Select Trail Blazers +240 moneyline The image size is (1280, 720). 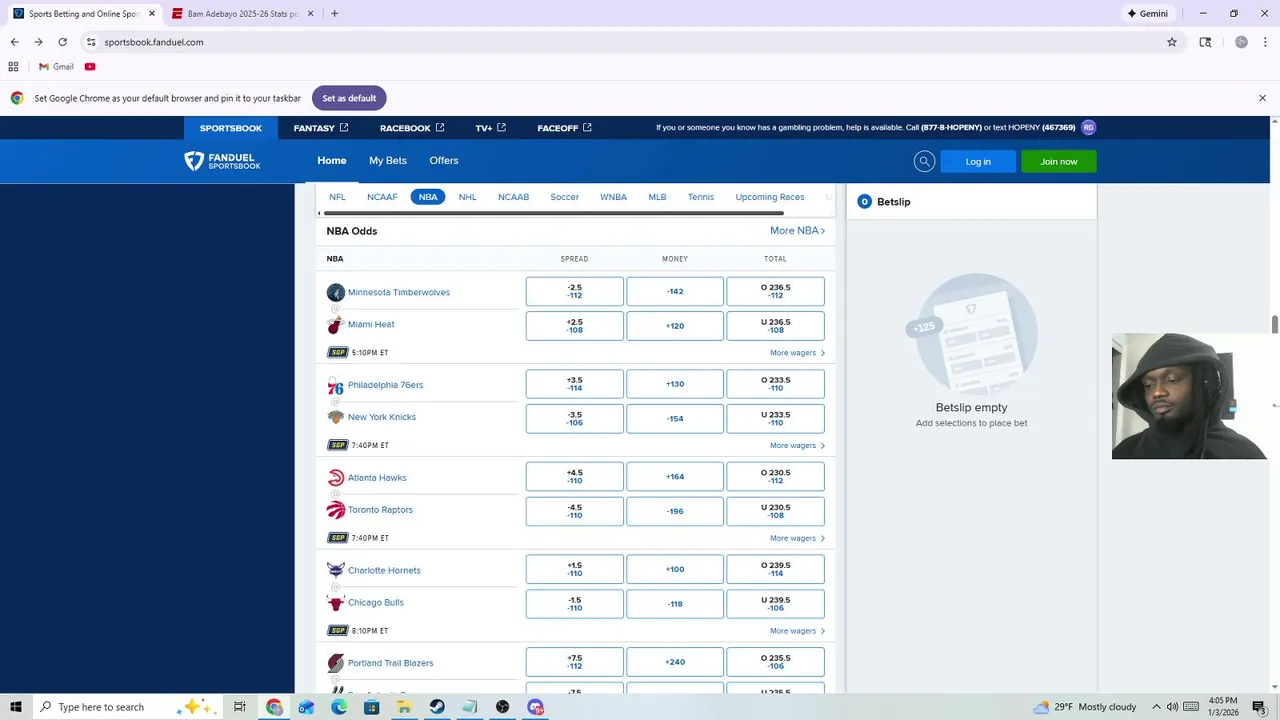[x=675, y=662]
